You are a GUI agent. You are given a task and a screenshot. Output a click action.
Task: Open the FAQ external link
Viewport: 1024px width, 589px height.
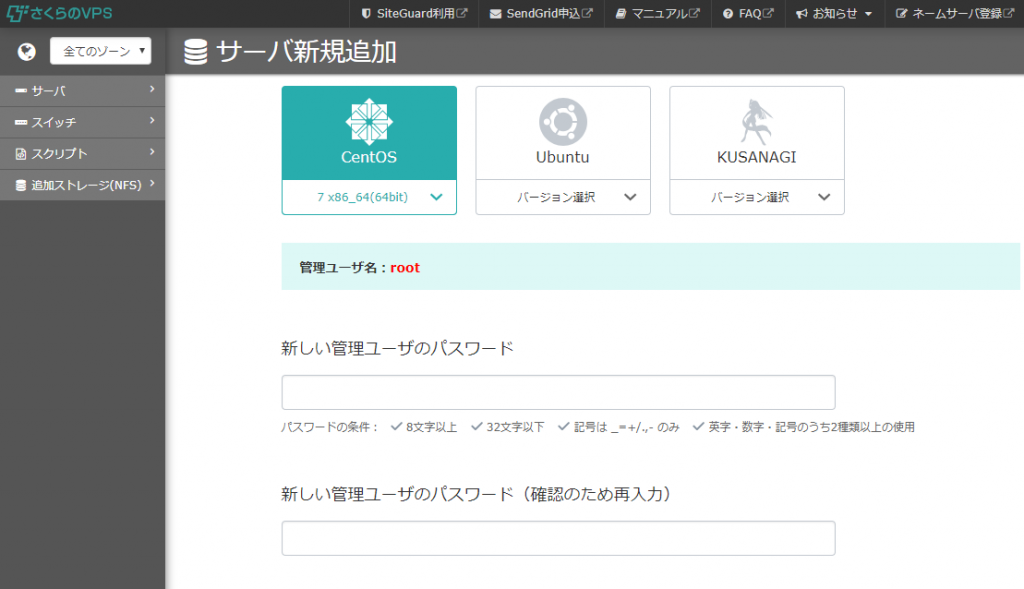coord(747,13)
